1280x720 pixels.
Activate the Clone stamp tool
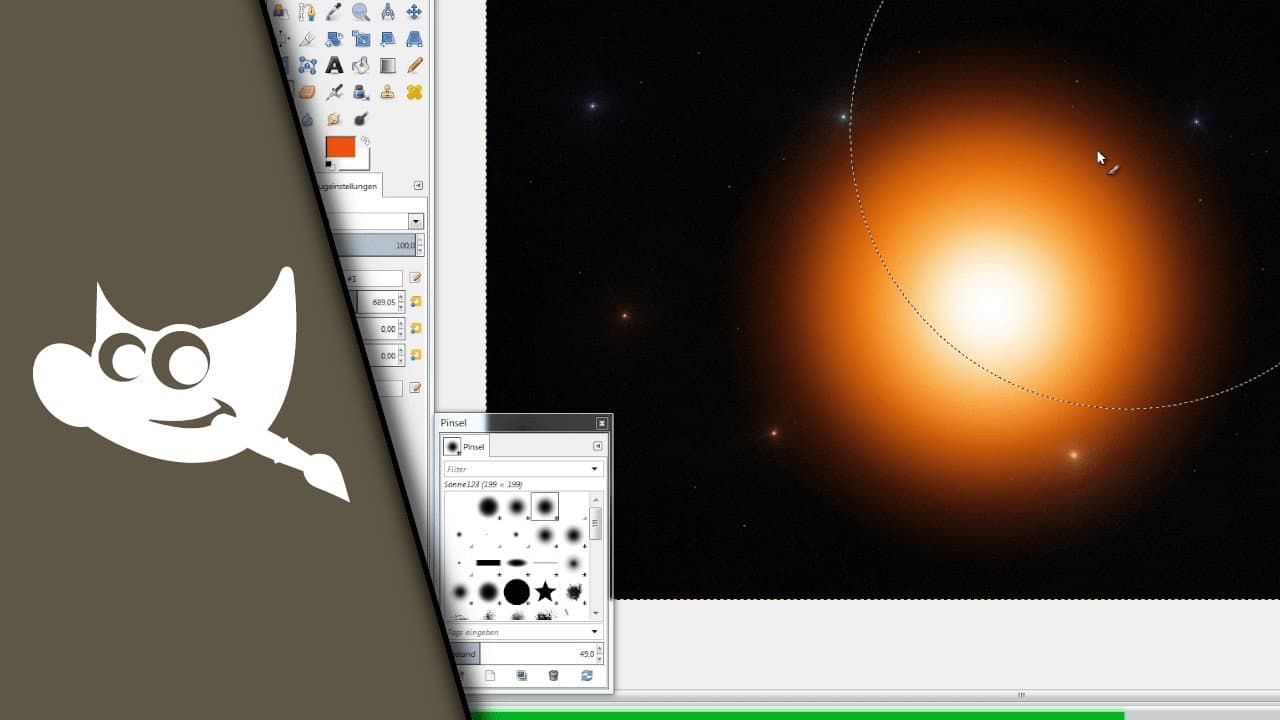tap(386, 92)
